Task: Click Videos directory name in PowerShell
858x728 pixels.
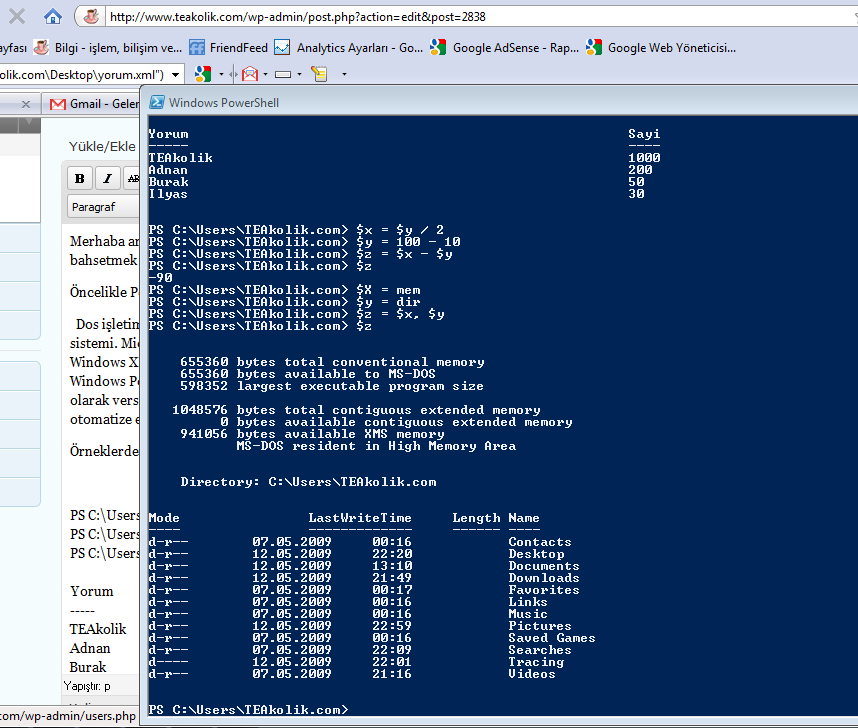Action: (x=532, y=674)
